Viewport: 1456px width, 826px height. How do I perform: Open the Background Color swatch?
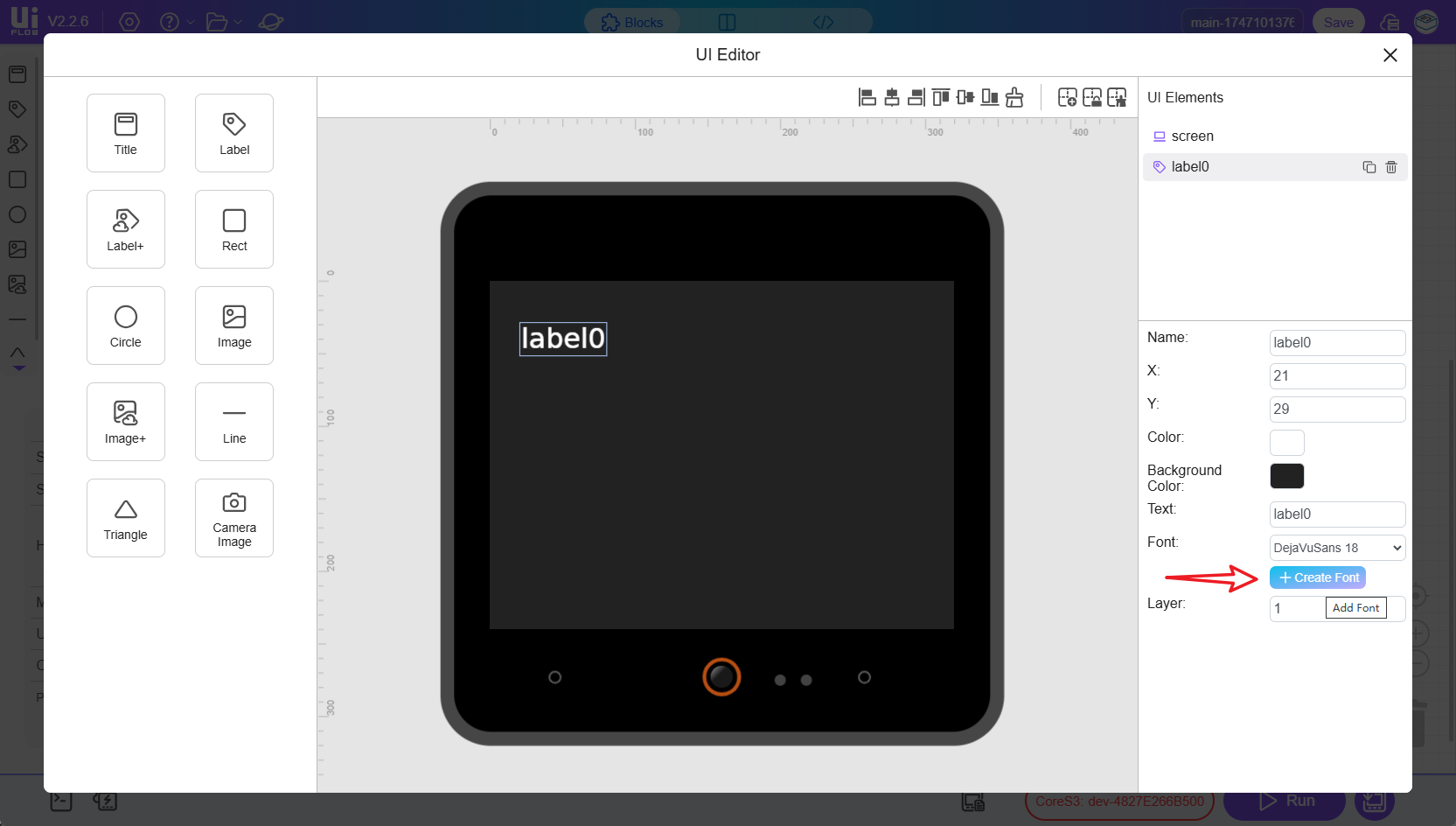(x=1286, y=476)
